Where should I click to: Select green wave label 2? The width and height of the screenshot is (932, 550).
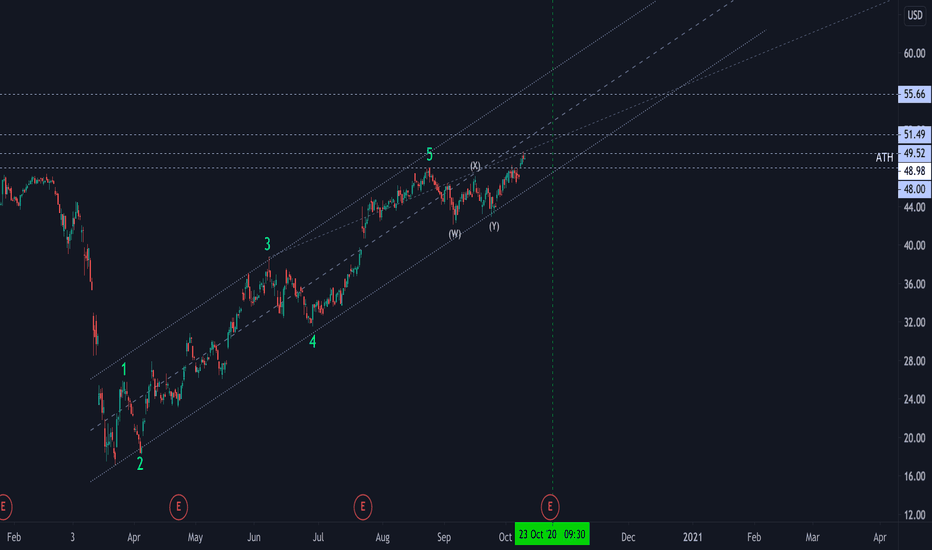pyautogui.click(x=140, y=464)
